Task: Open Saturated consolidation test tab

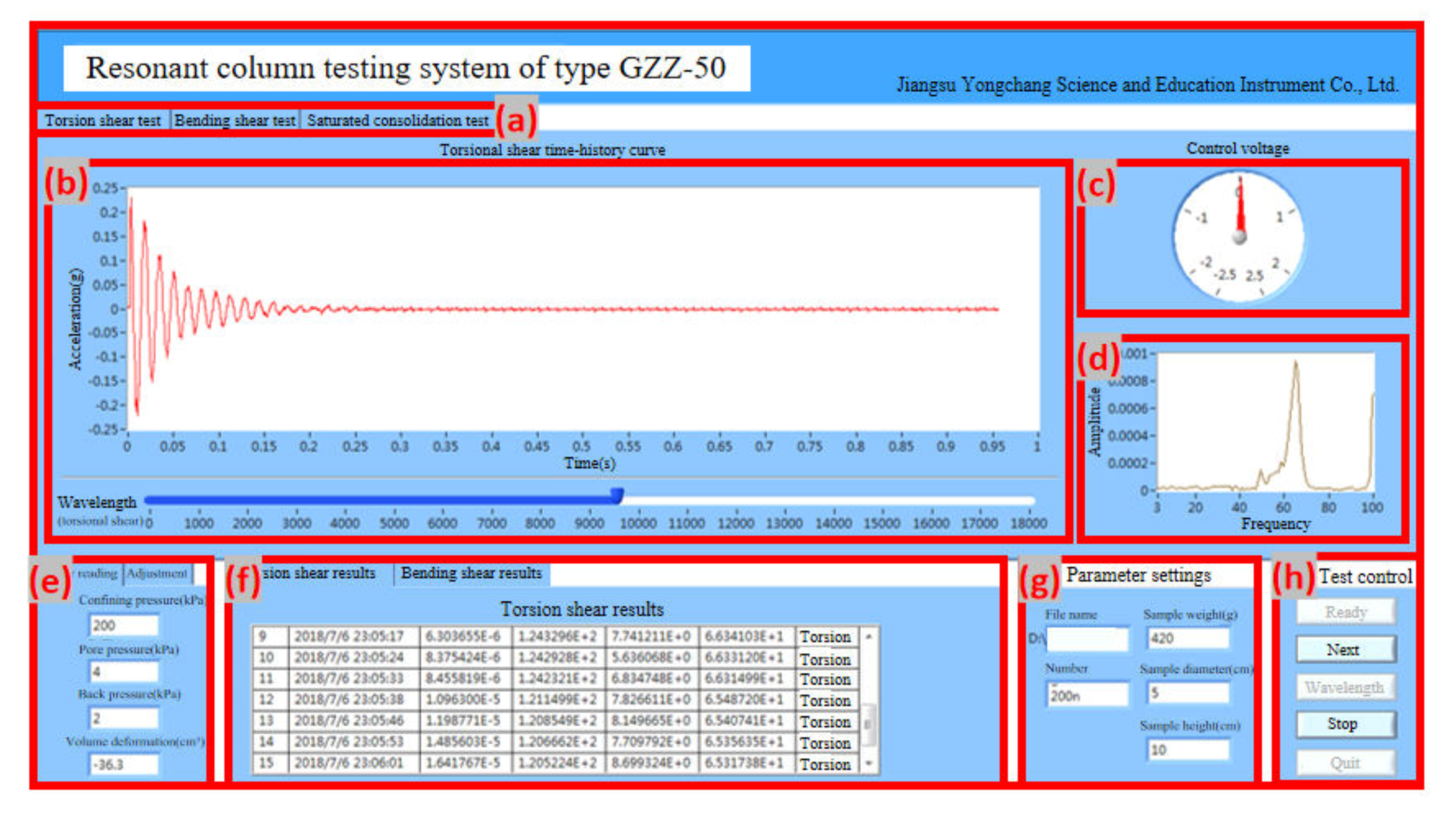Action: pos(397,120)
